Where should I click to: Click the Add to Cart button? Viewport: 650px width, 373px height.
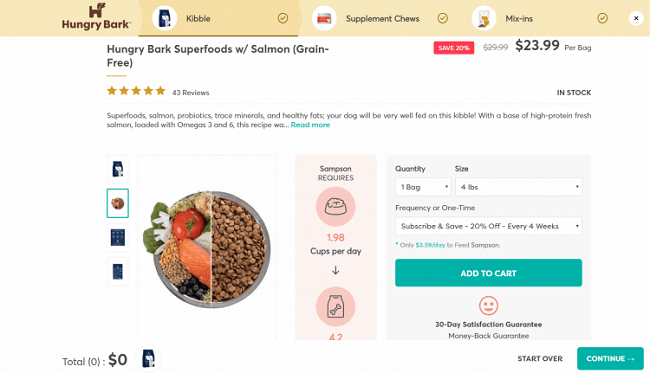click(488, 273)
